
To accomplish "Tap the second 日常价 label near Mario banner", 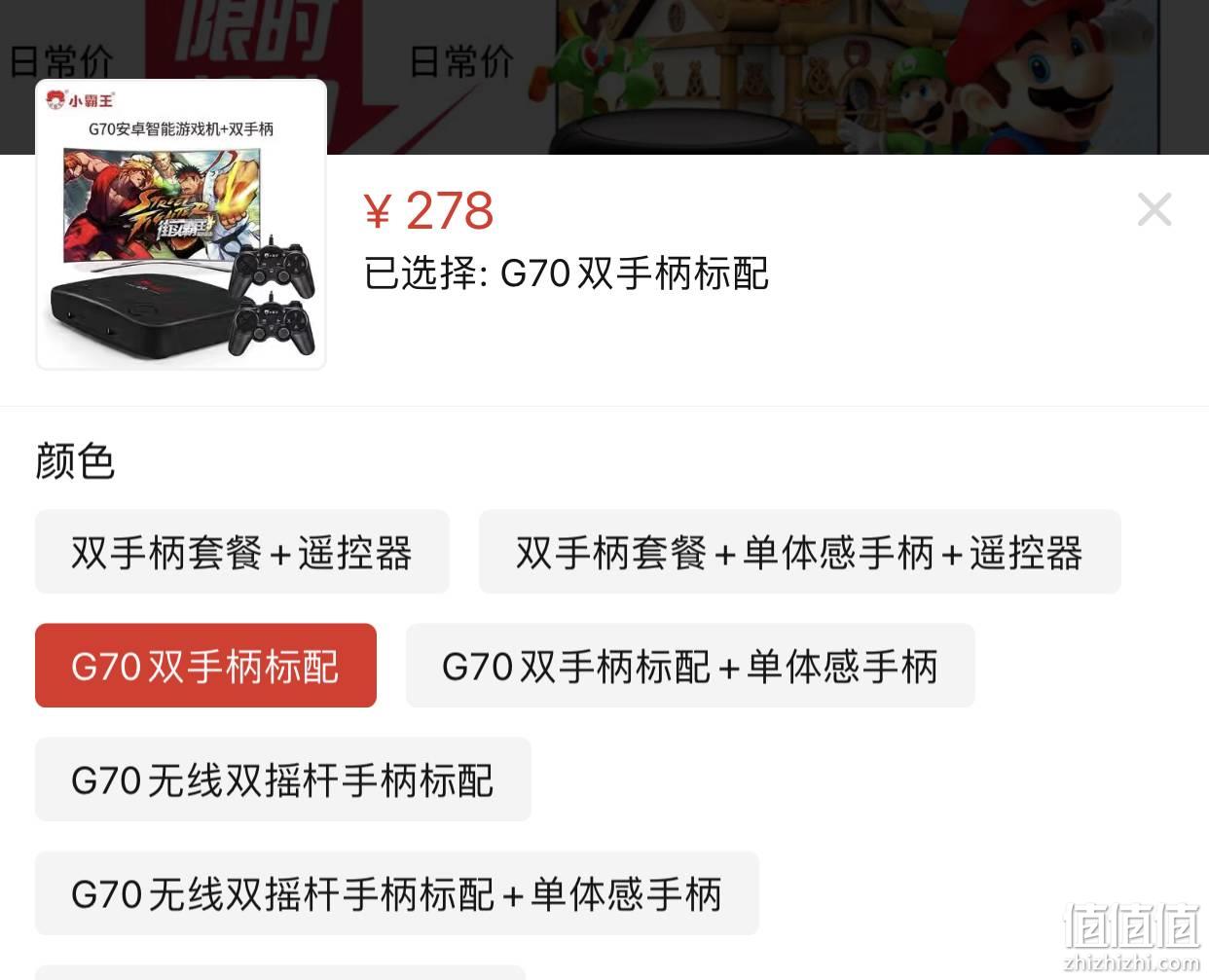I will (x=461, y=61).
